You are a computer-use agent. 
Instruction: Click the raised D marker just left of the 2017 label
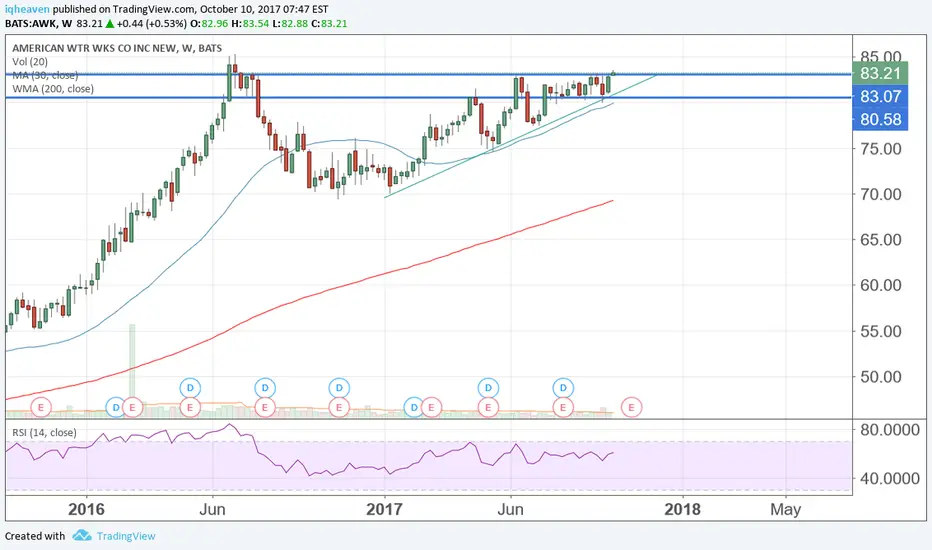(339, 388)
